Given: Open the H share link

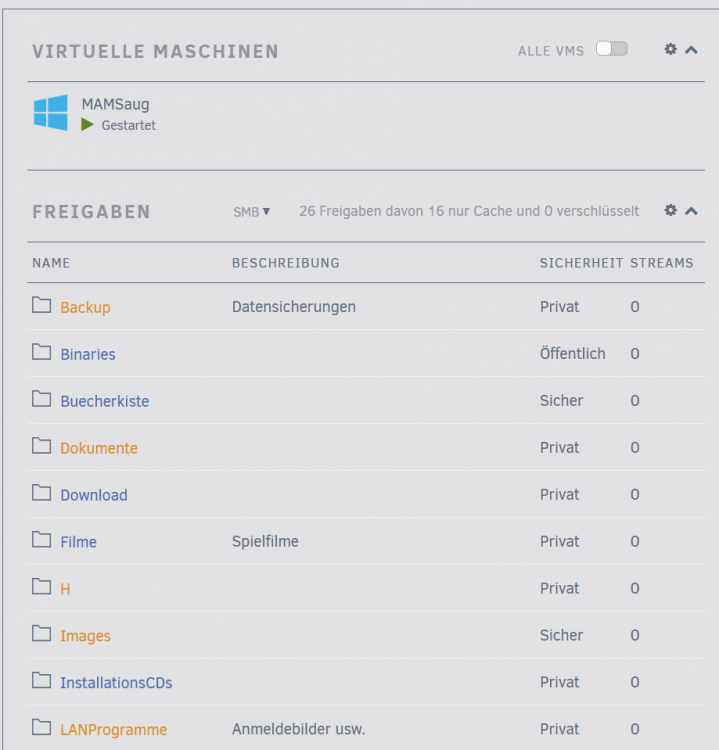Looking at the screenshot, I should tap(65, 589).
